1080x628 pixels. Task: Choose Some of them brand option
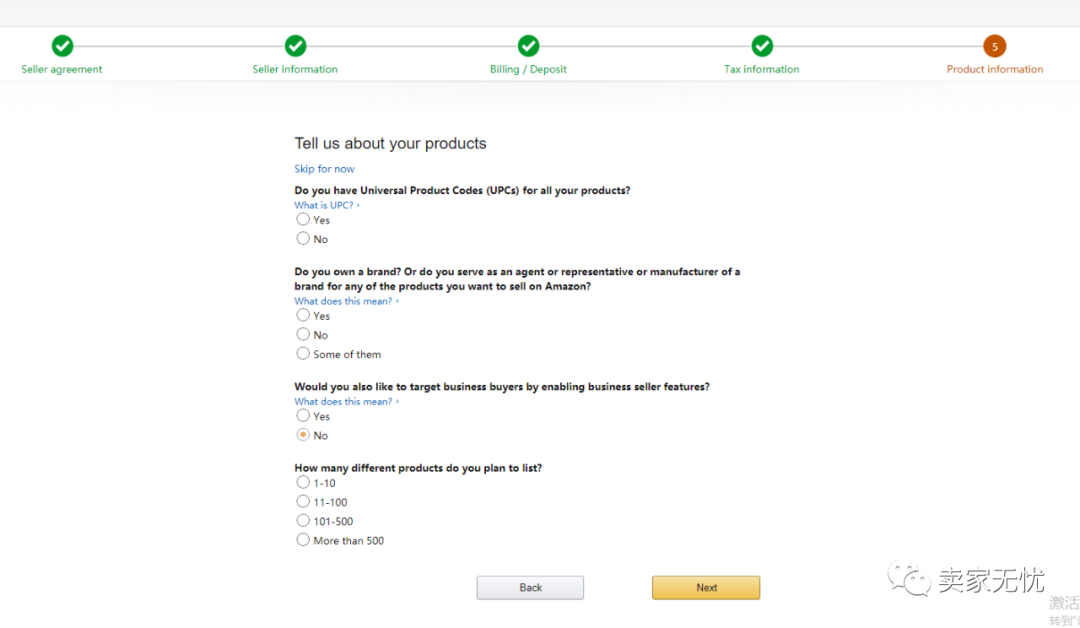[303, 353]
